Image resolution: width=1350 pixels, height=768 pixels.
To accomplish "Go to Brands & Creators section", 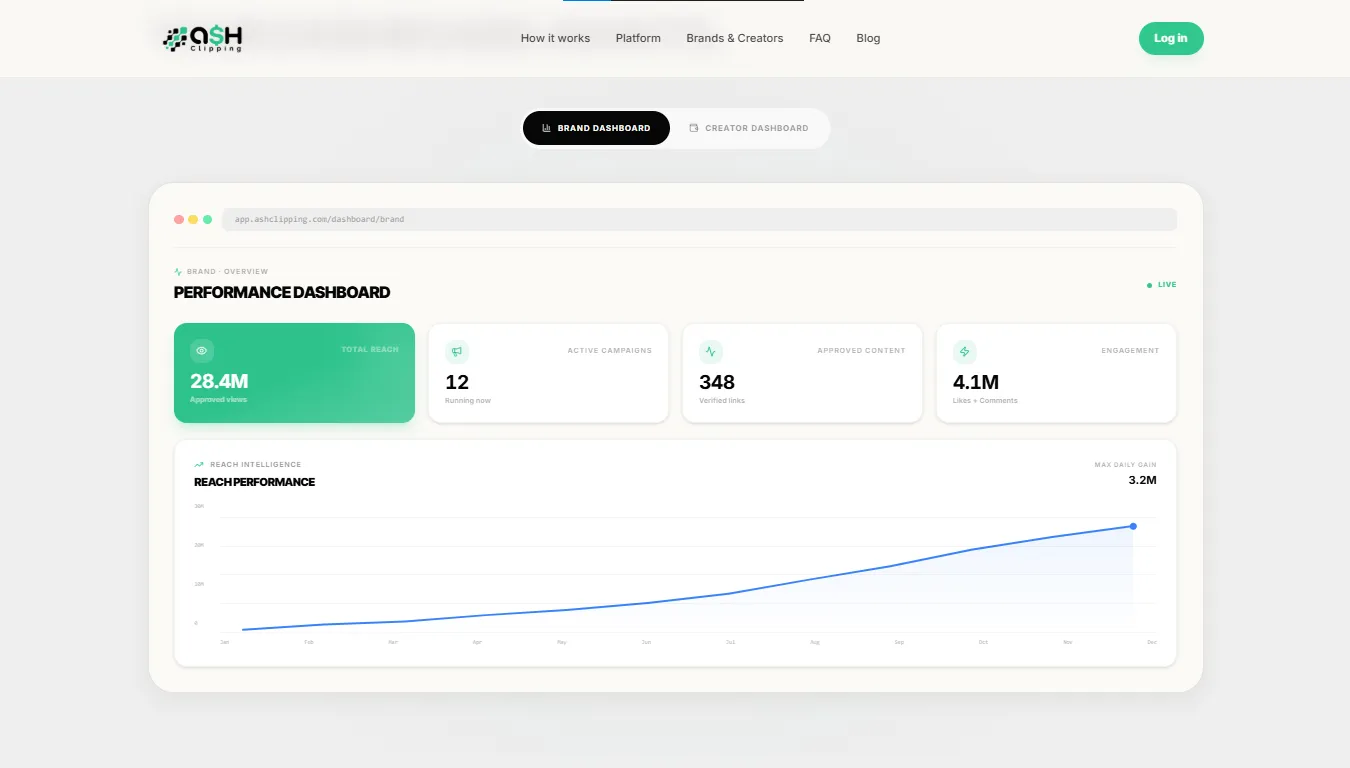I will [735, 38].
